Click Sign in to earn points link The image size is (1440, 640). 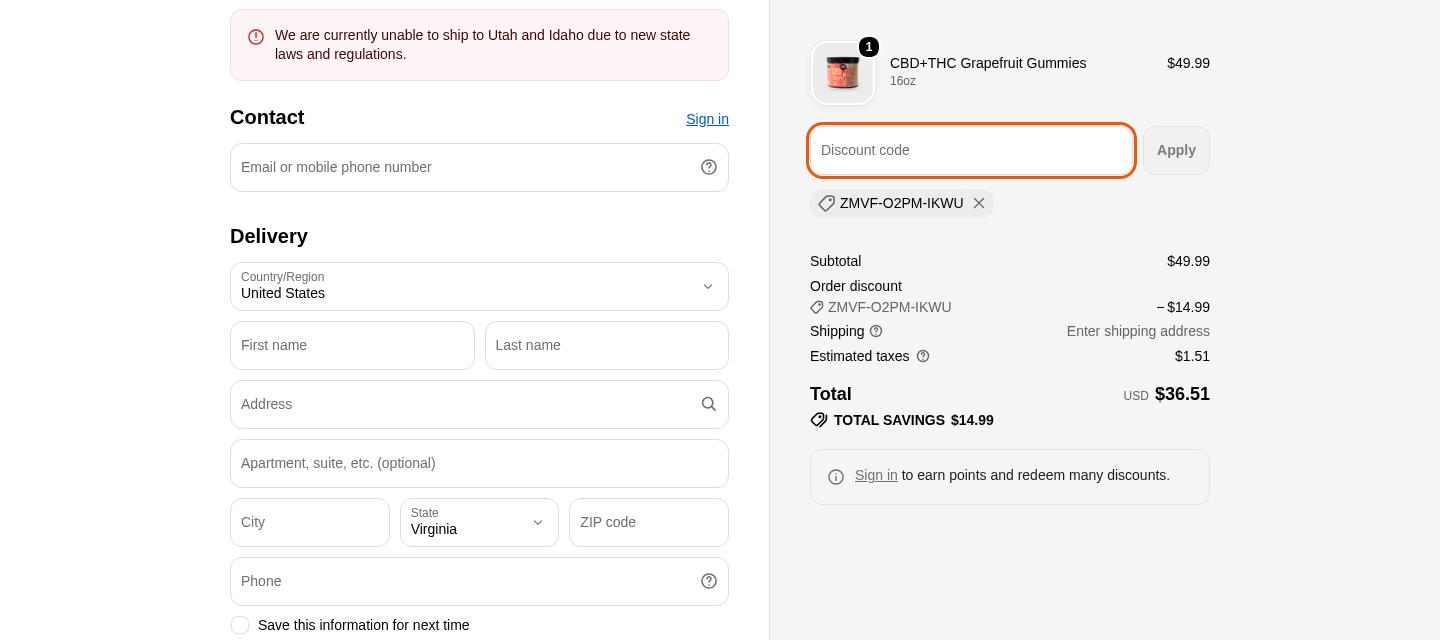[x=876, y=475]
